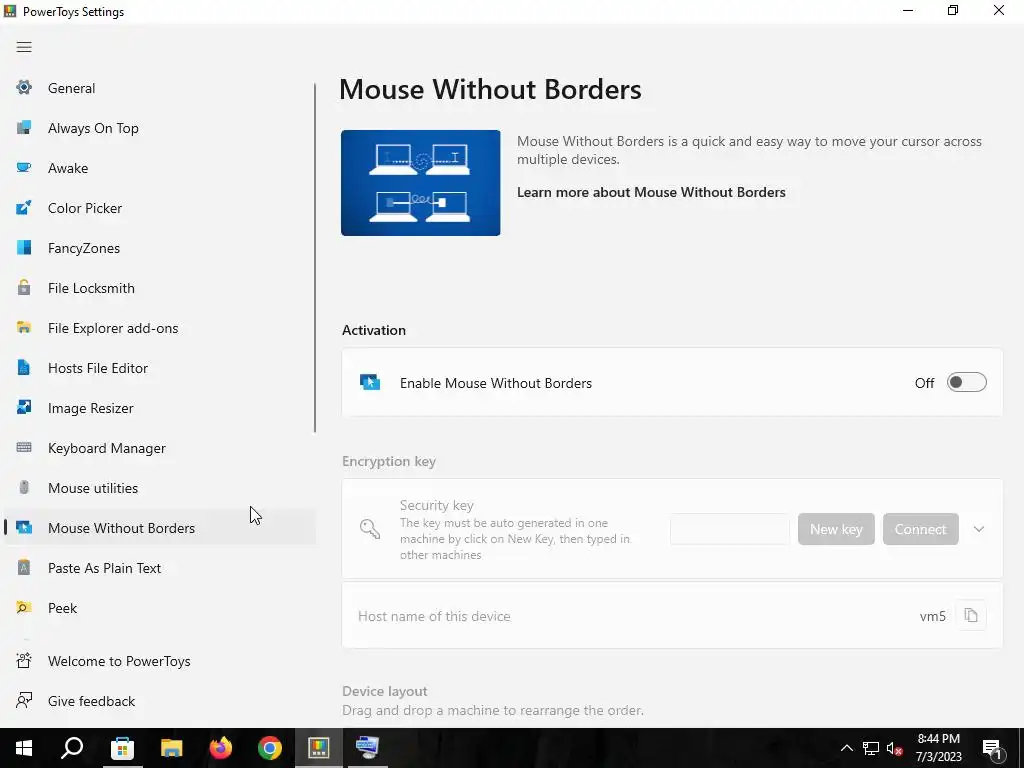
Task: Launch Google Chrome from taskbar
Action: [x=270, y=748]
